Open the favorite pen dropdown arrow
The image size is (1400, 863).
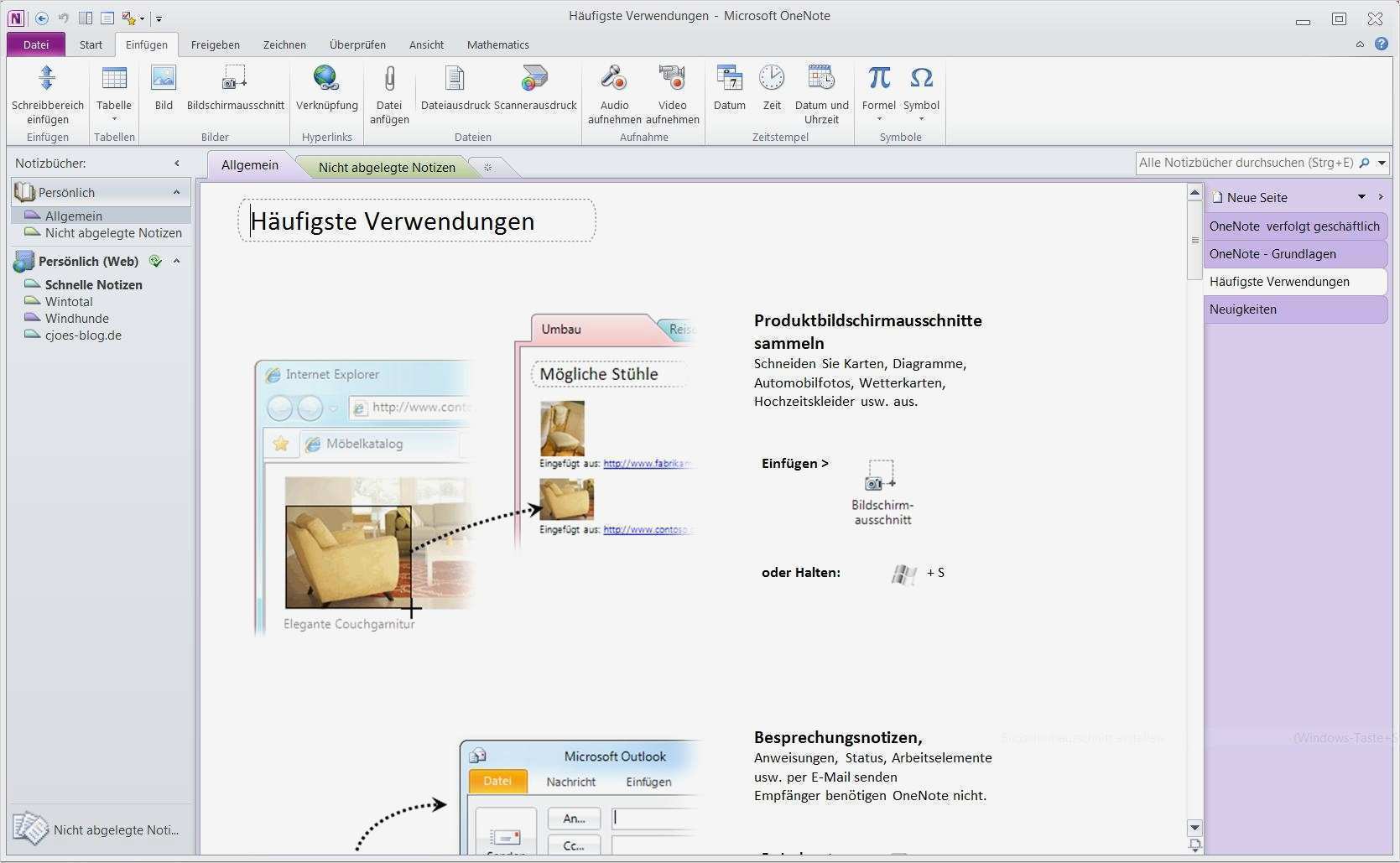click(142, 18)
